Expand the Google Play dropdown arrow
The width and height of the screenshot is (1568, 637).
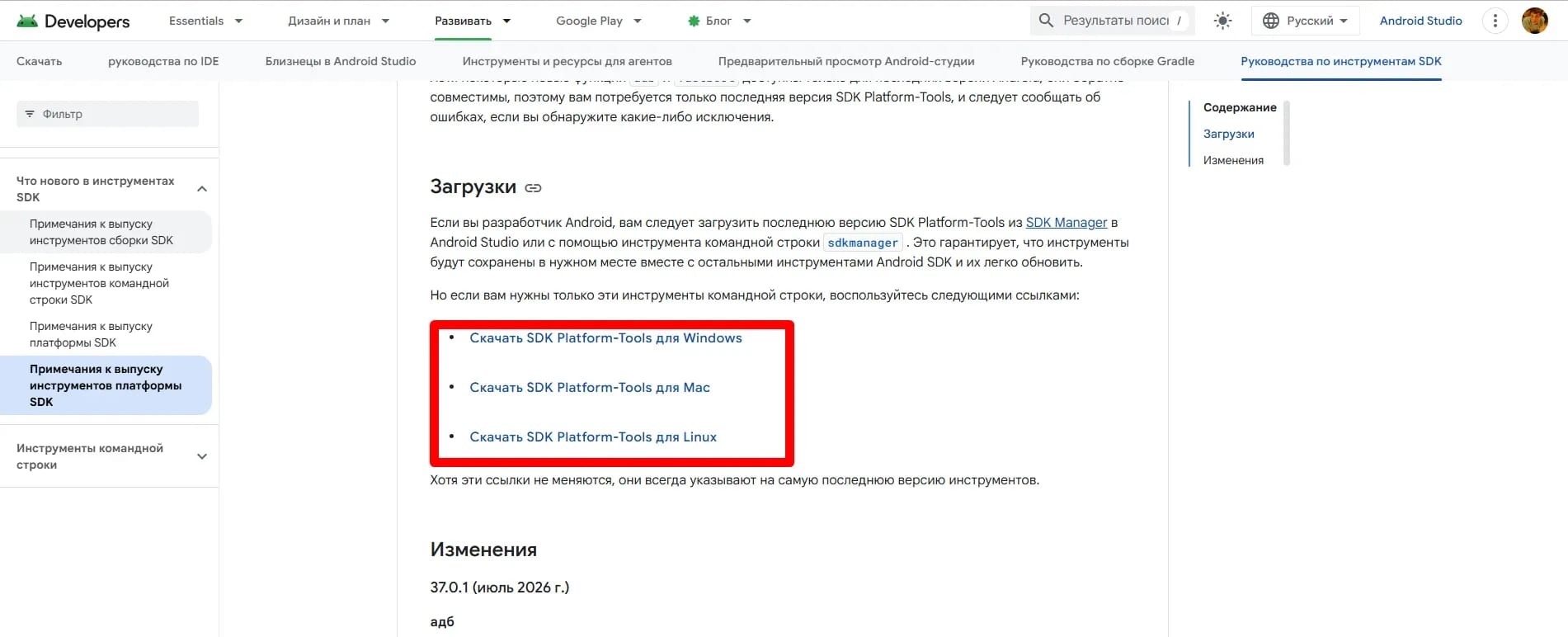click(x=638, y=21)
